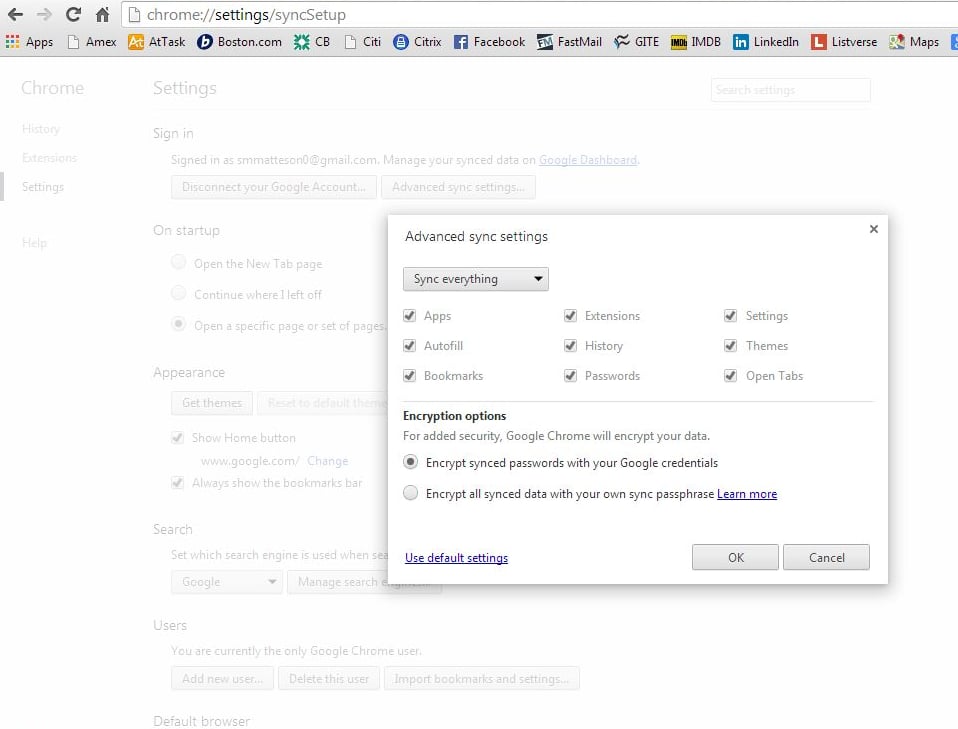
Task: Toggle the Open Tabs sync checkbox
Action: 730,375
